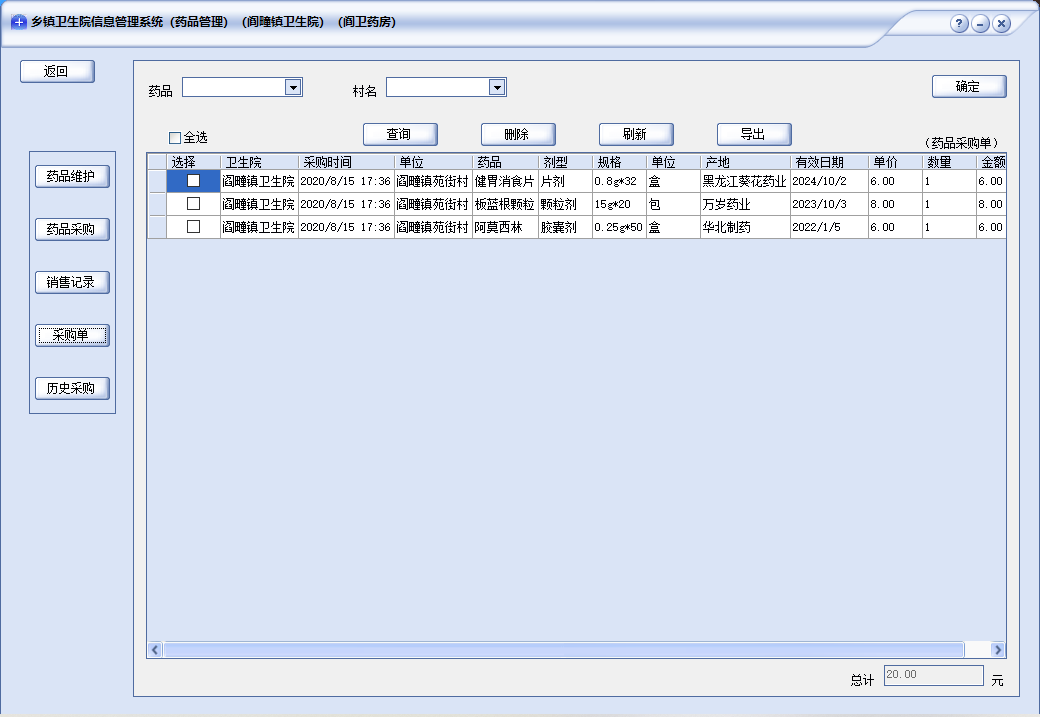Click the 2022/1/5 expiry date cell
The height and width of the screenshot is (717, 1040).
pos(829,227)
